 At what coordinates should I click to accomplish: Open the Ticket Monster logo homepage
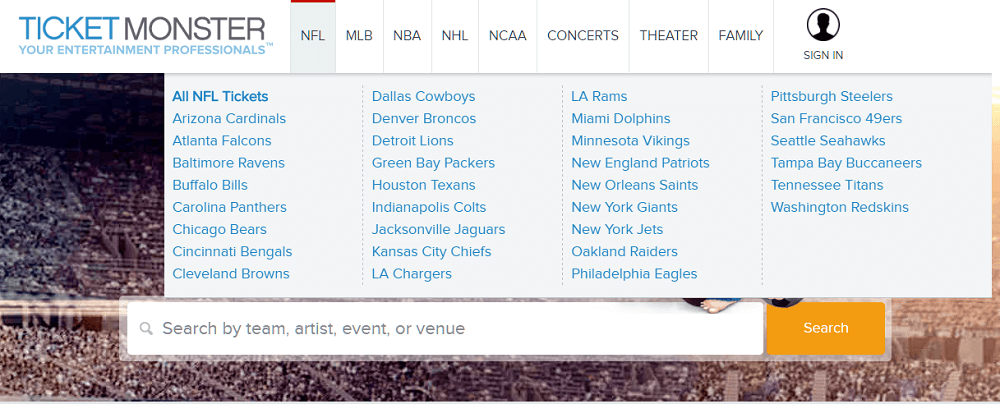146,35
